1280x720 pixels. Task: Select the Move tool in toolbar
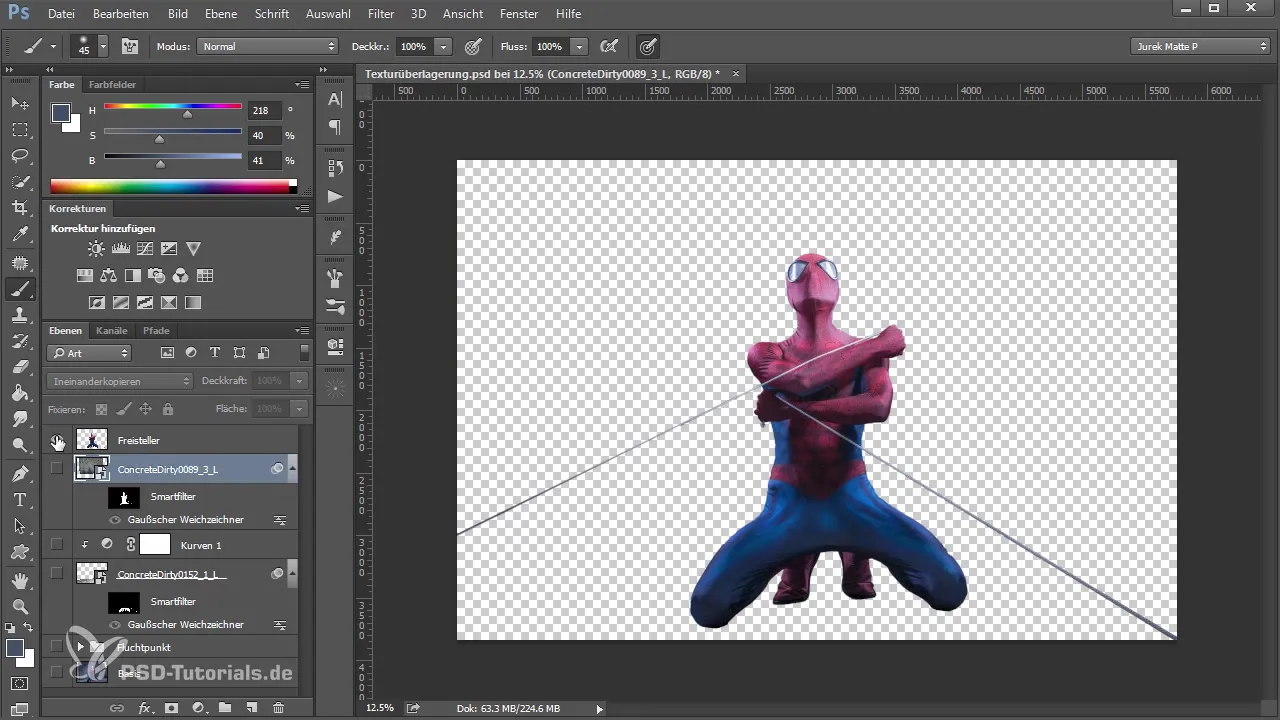pyautogui.click(x=20, y=104)
